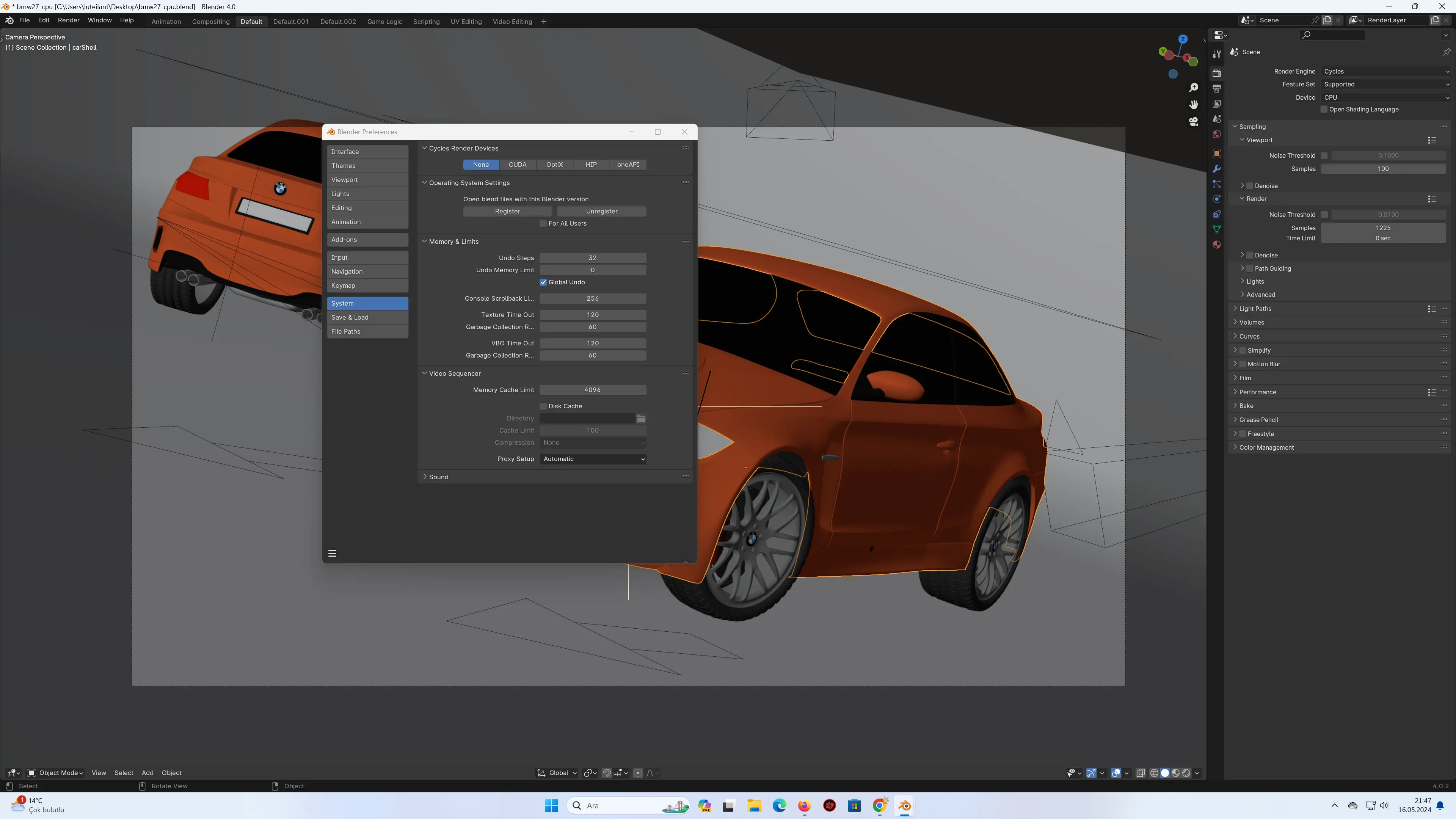Open the Add-ons preferences section
The image size is (1456, 819).
367,240
